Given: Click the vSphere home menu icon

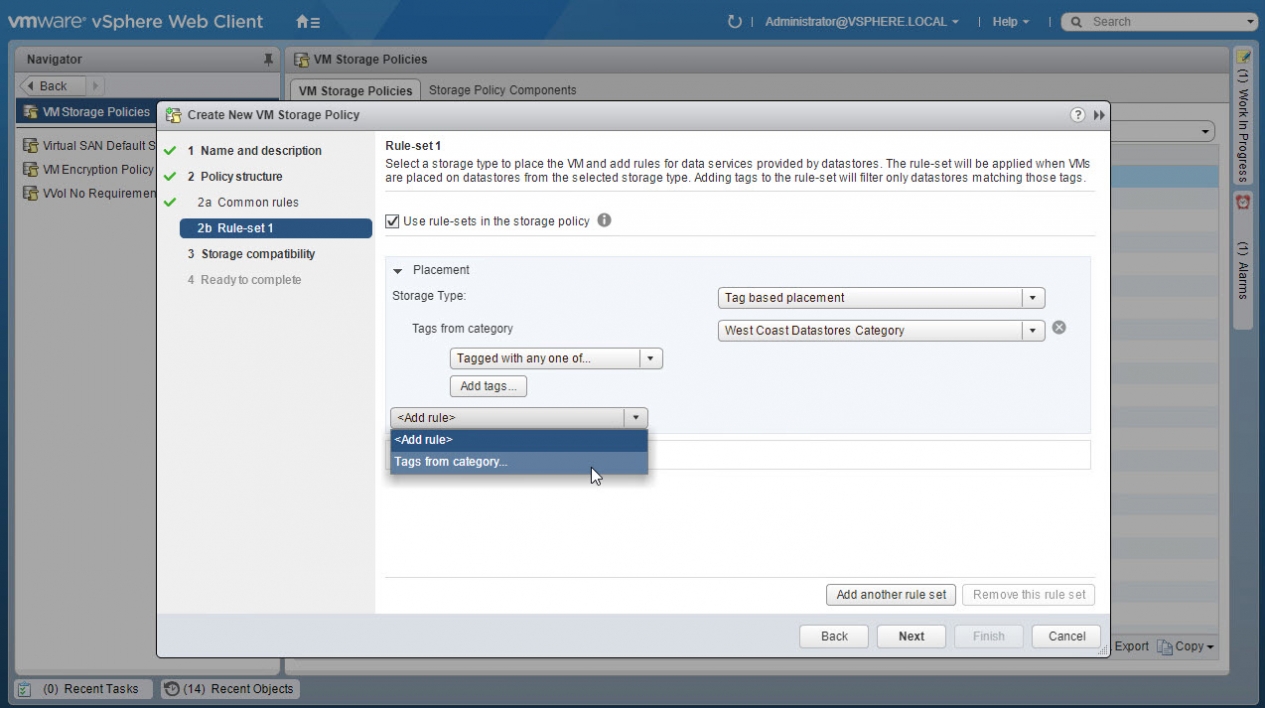Looking at the screenshot, I should 308,22.
